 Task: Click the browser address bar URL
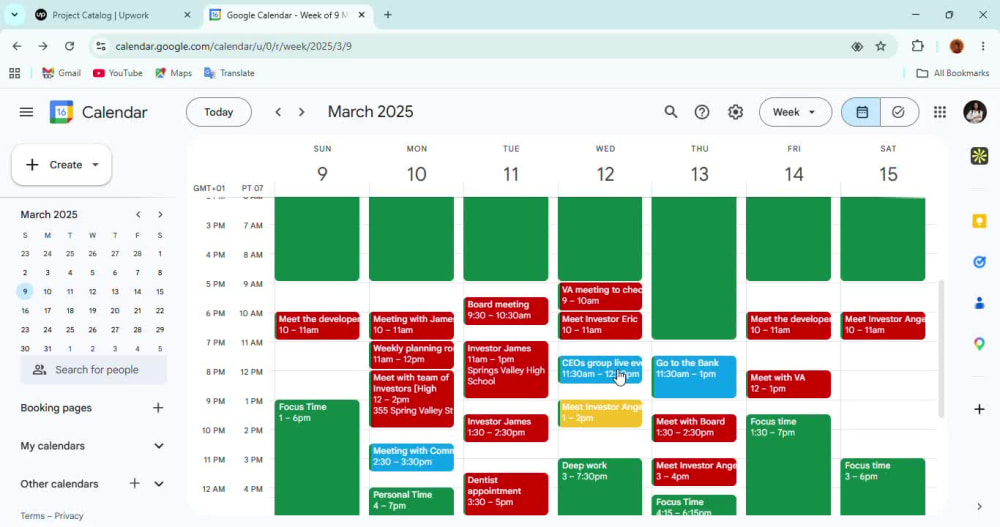(x=233, y=46)
